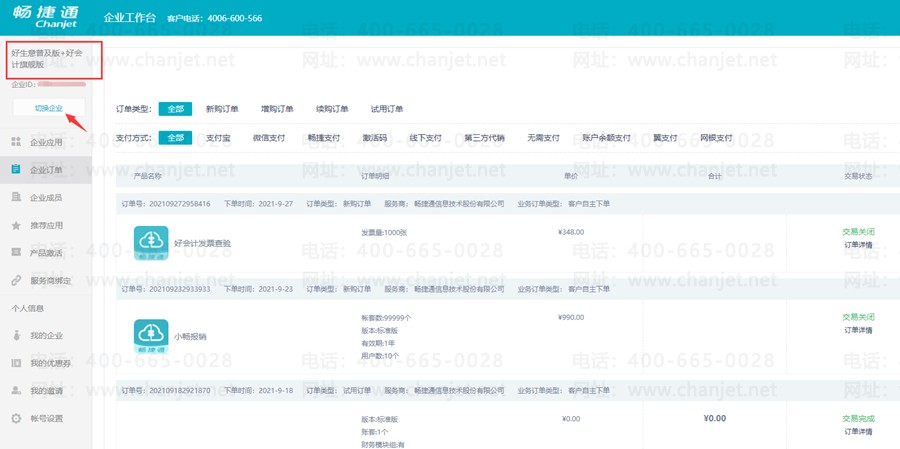Click the 服务商绑定 link icon in sidebar

pyautogui.click(x=17, y=281)
